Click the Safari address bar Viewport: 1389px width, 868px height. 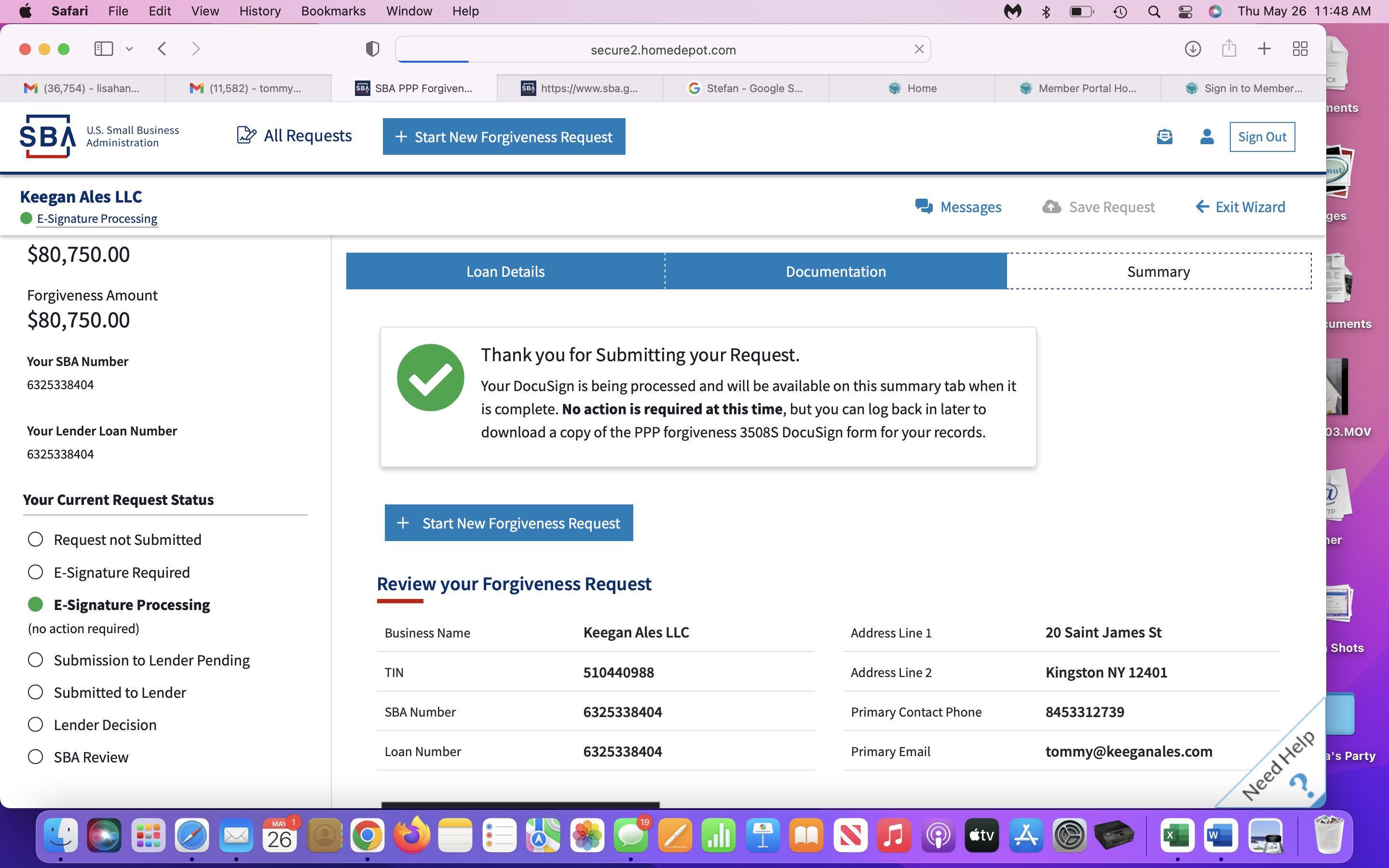[x=662, y=49]
